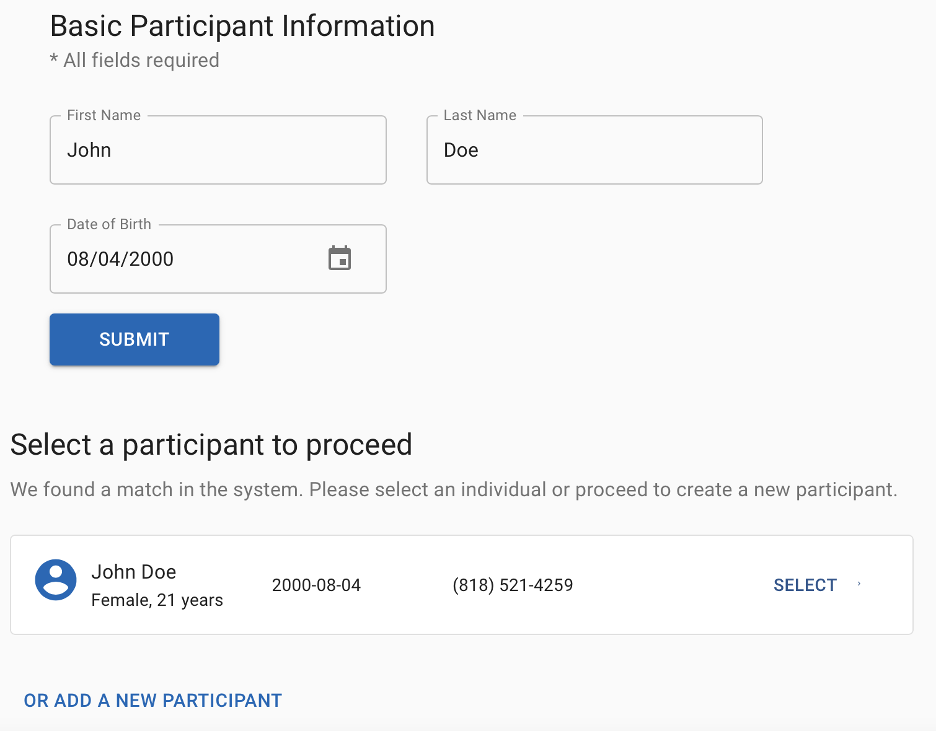Click the participant match result card
936x732 pixels.
pyautogui.click(x=462, y=584)
